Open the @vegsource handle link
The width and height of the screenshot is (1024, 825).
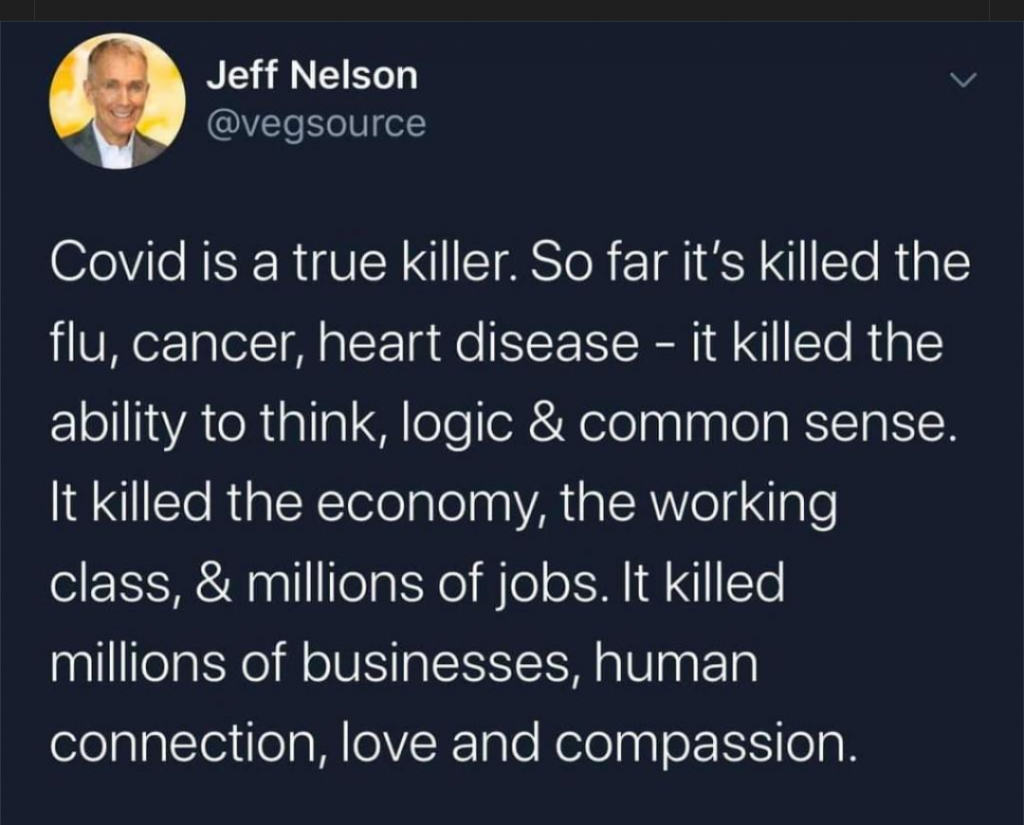316,124
